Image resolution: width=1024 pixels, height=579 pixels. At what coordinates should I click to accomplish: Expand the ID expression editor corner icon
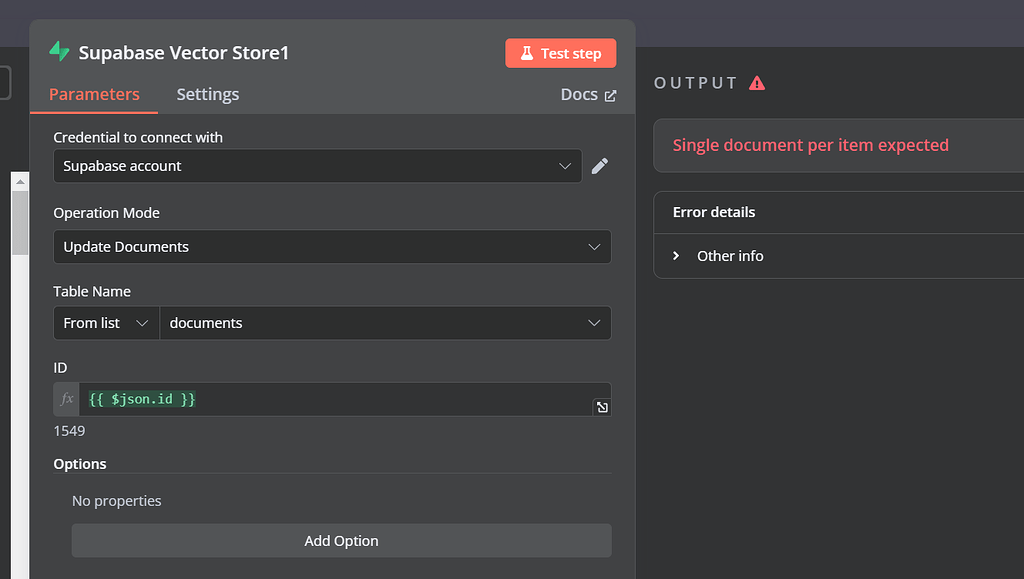point(601,407)
